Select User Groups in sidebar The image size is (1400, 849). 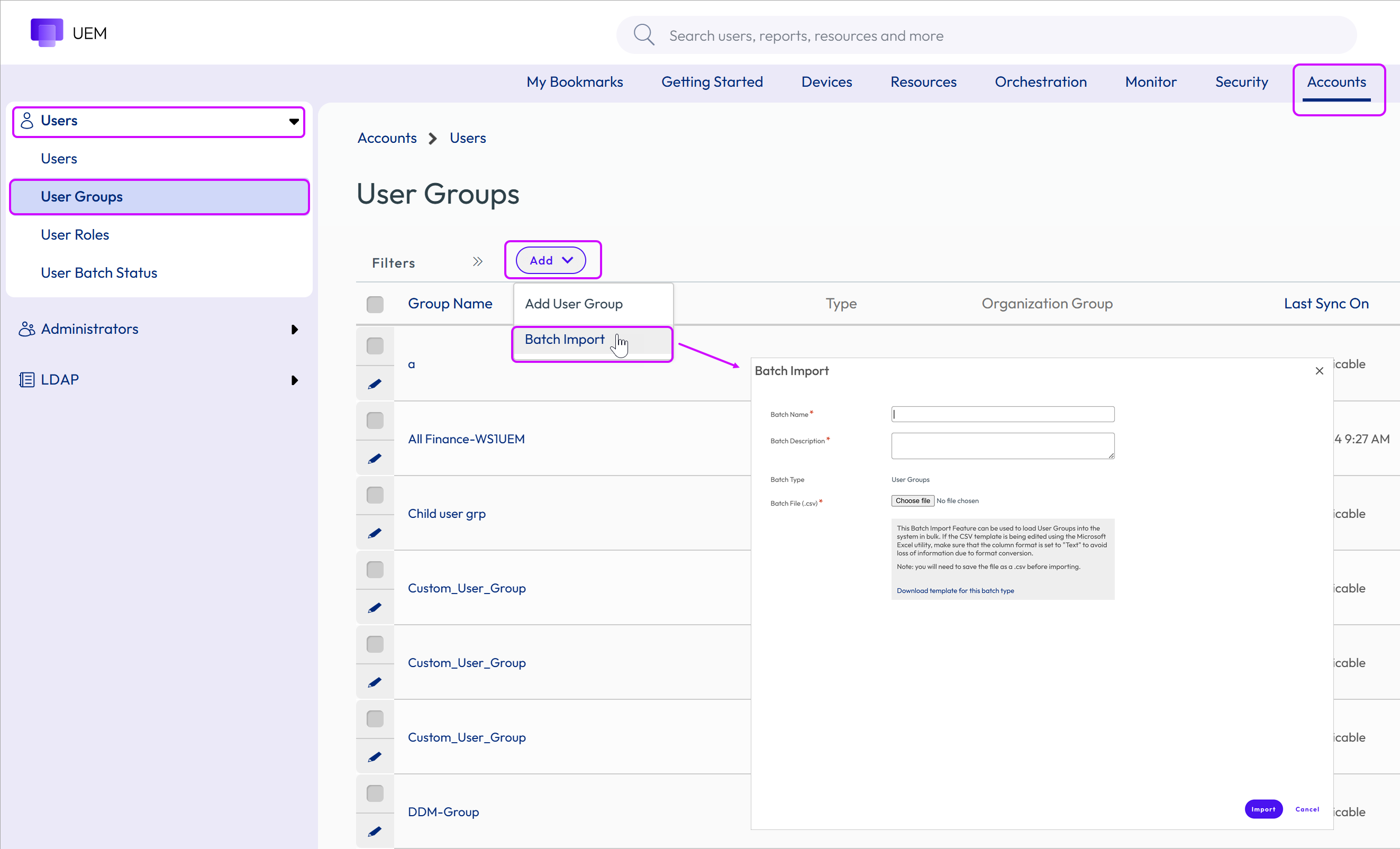click(x=159, y=196)
